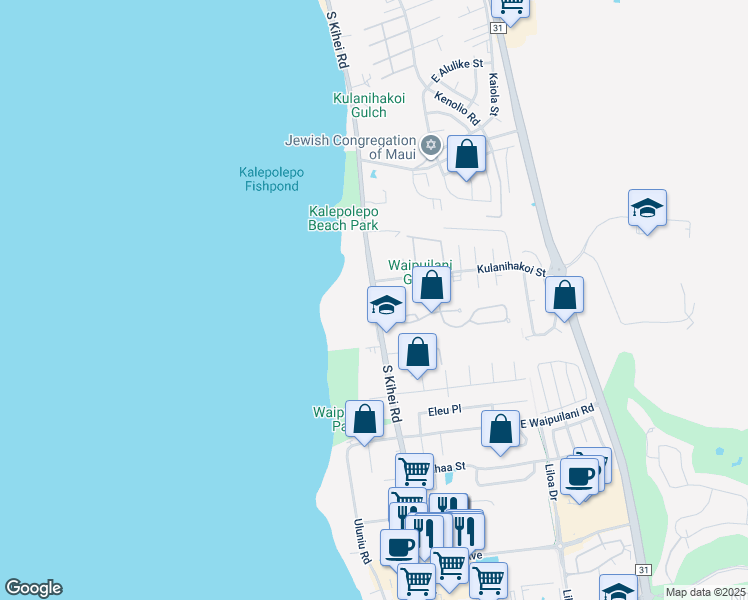
Task: Click the Liloa Dr street label
Action: pos(551,482)
